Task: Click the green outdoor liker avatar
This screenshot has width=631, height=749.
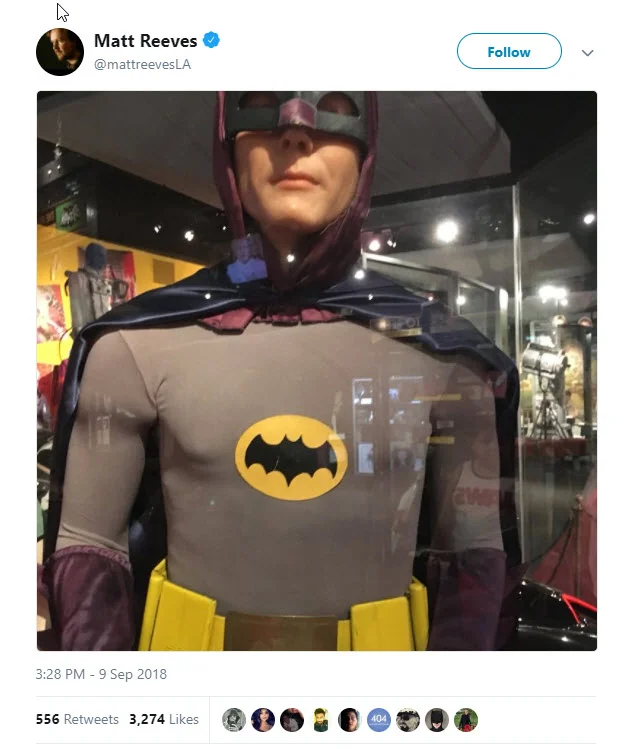Action: pos(466,719)
